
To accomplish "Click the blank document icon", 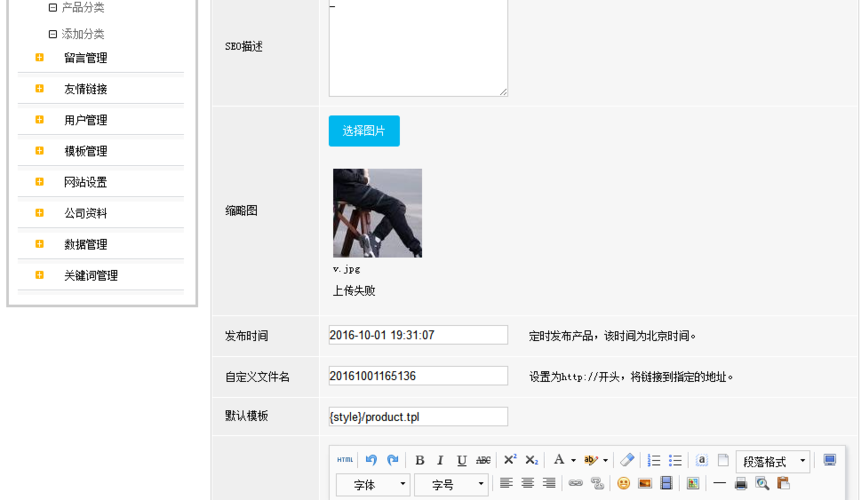I will pyautogui.click(x=723, y=460).
